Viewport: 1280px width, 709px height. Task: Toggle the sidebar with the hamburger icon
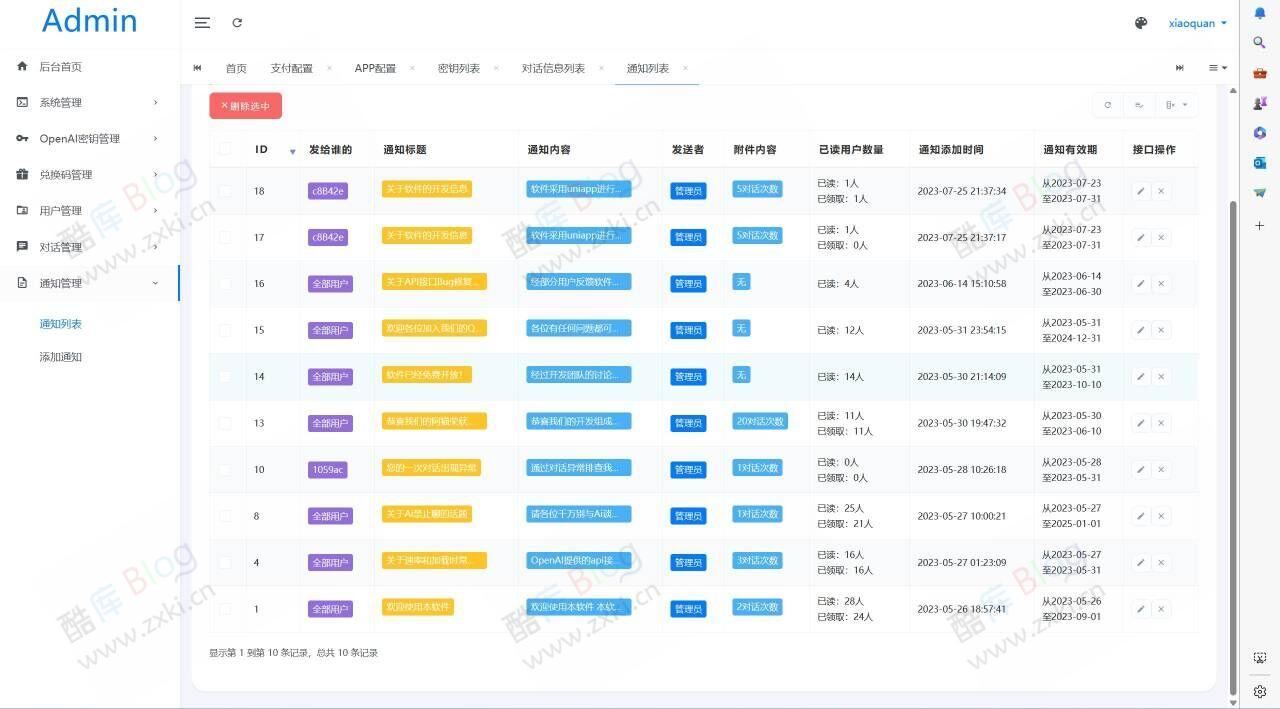[202, 22]
